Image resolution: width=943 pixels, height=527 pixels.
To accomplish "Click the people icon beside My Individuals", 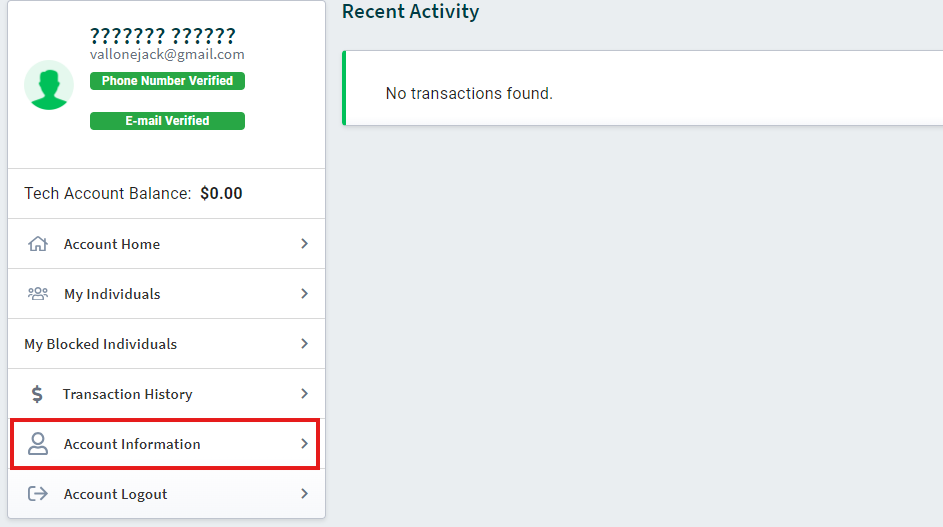I will [38, 294].
